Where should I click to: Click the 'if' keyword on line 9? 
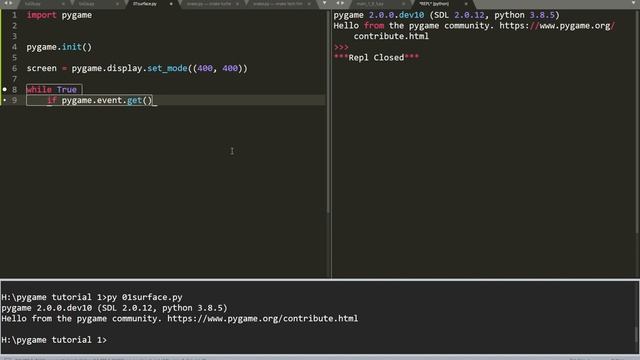click(51, 100)
